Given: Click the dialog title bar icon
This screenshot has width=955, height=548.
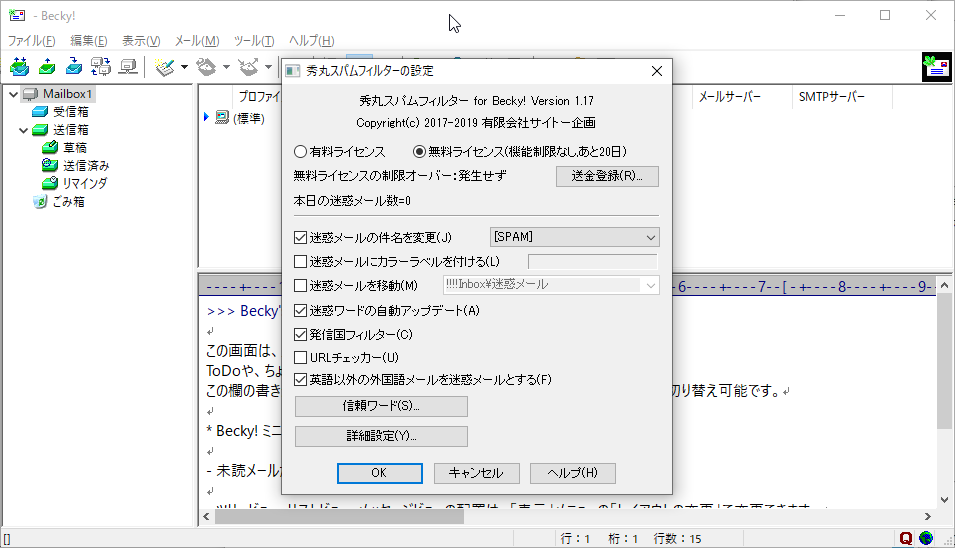Looking at the screenshot, I should click(x=293, y=71).
